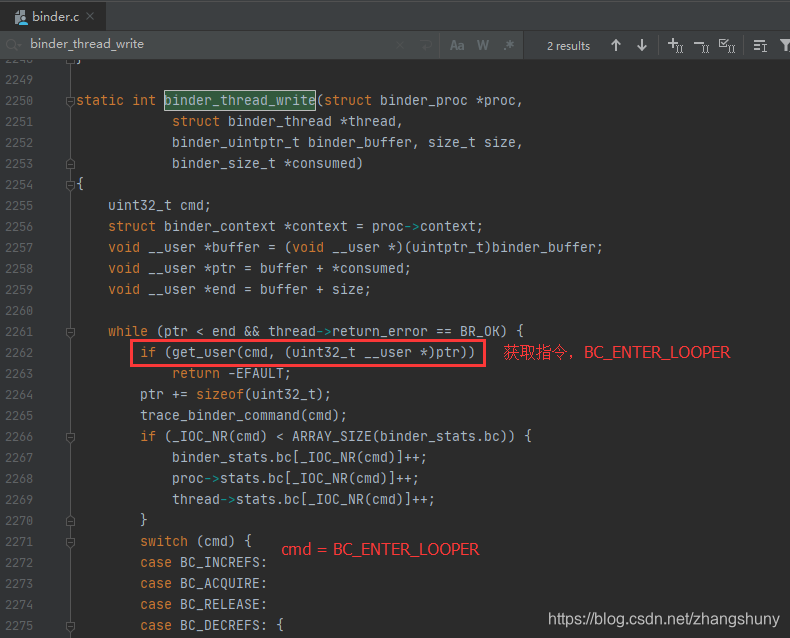
Task: Open search filter funnel options
Action: [x=784, y=46]
